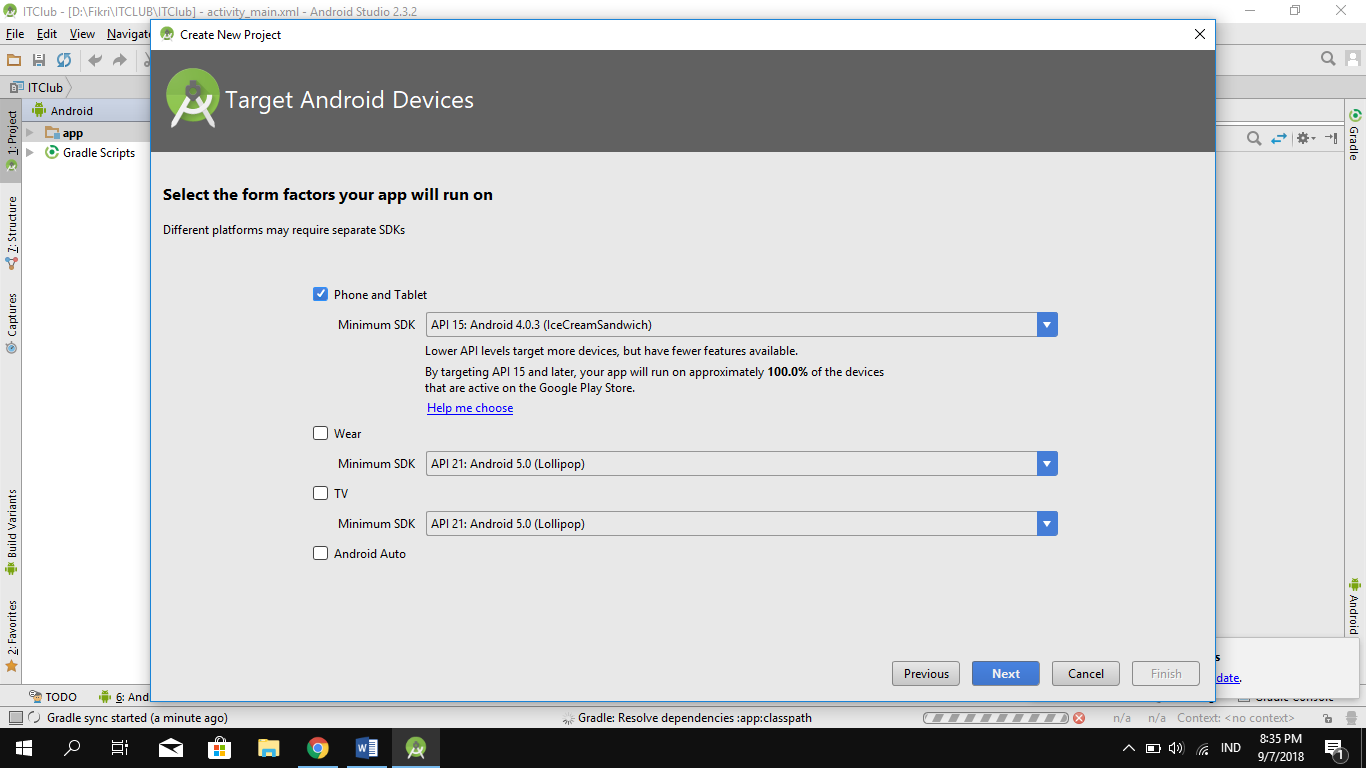The width and height of the screenshot is (1366, 768).
Task: Click the Next button
Action: click(1005, 674)
